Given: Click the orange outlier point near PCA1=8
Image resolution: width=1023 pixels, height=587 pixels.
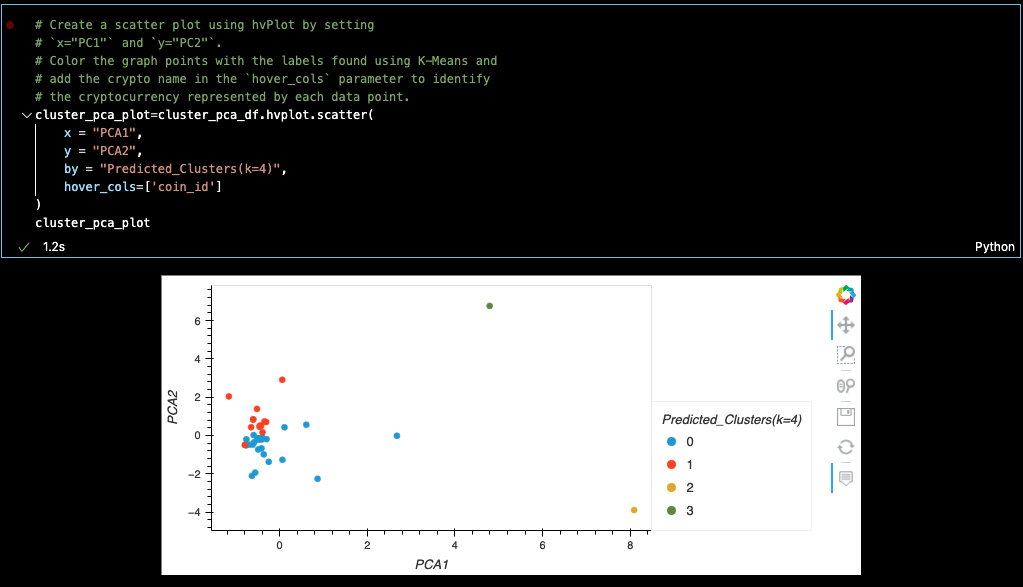Looking at the screenshot, I should (x=633, y=509).
